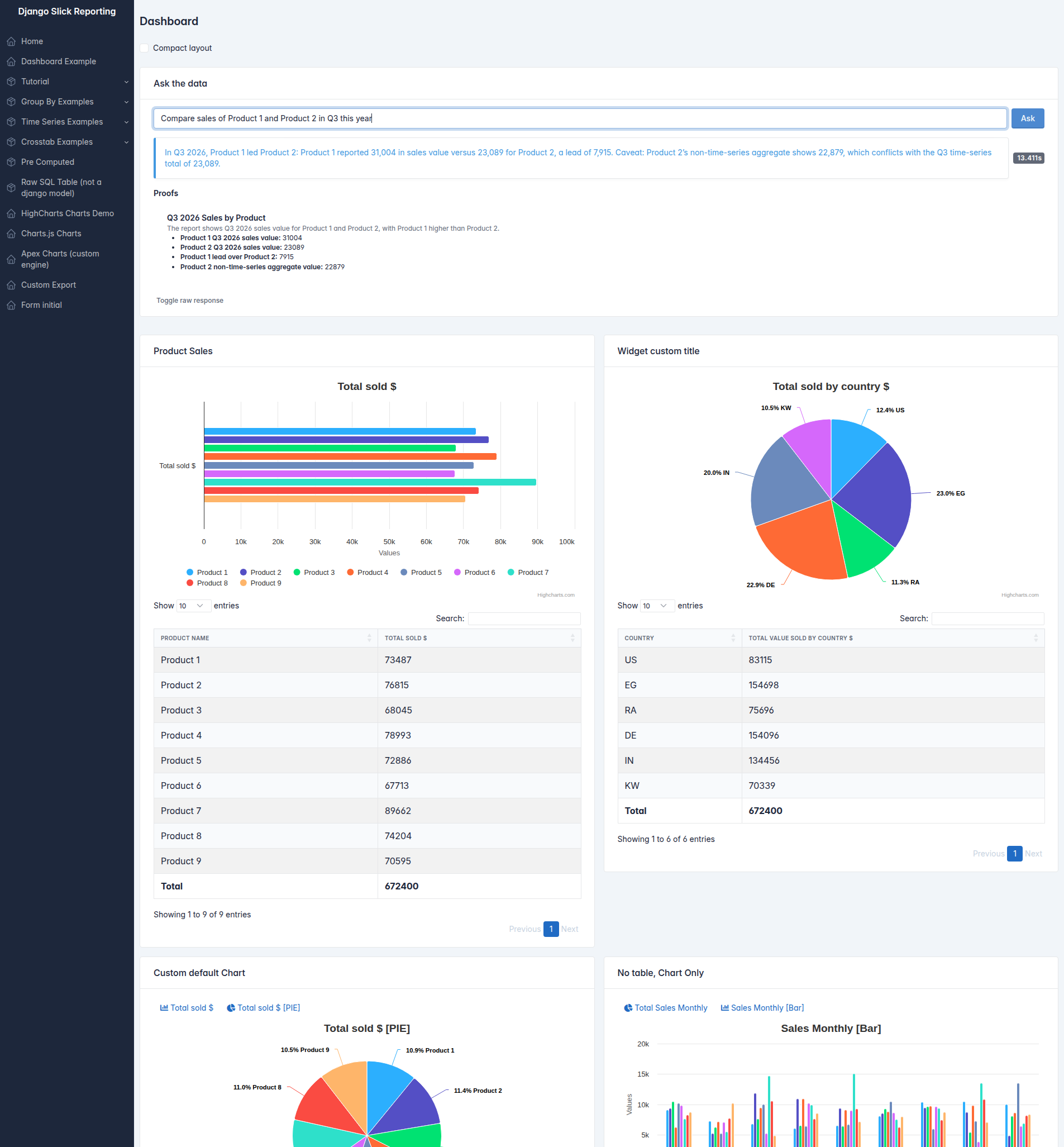Click the Form initial home icon

click(x=11, y=305)
